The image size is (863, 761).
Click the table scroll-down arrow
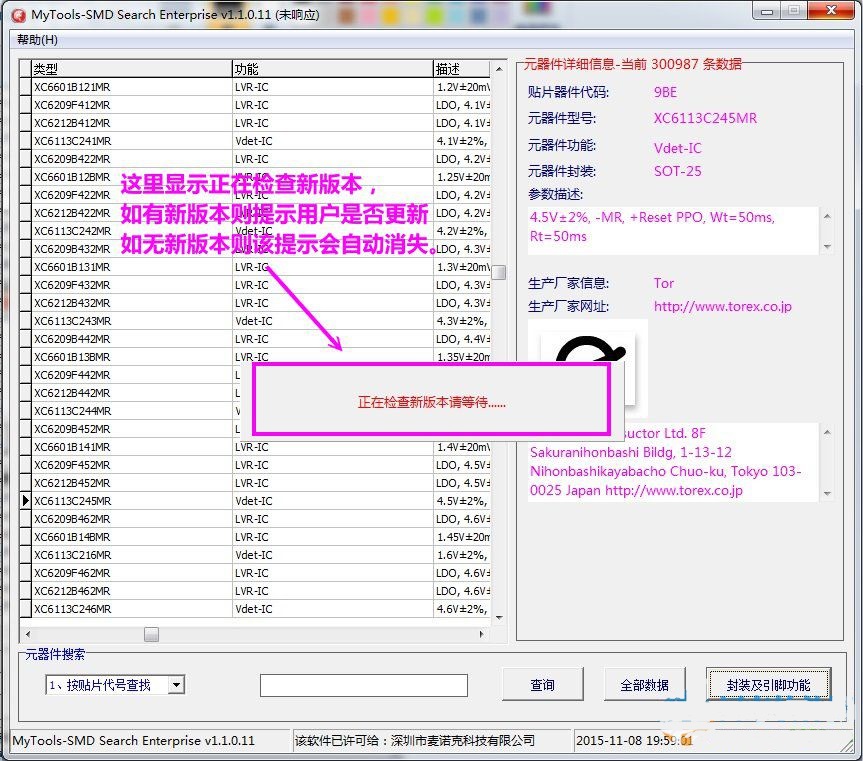pyautogui.click(x=499, y=618)
